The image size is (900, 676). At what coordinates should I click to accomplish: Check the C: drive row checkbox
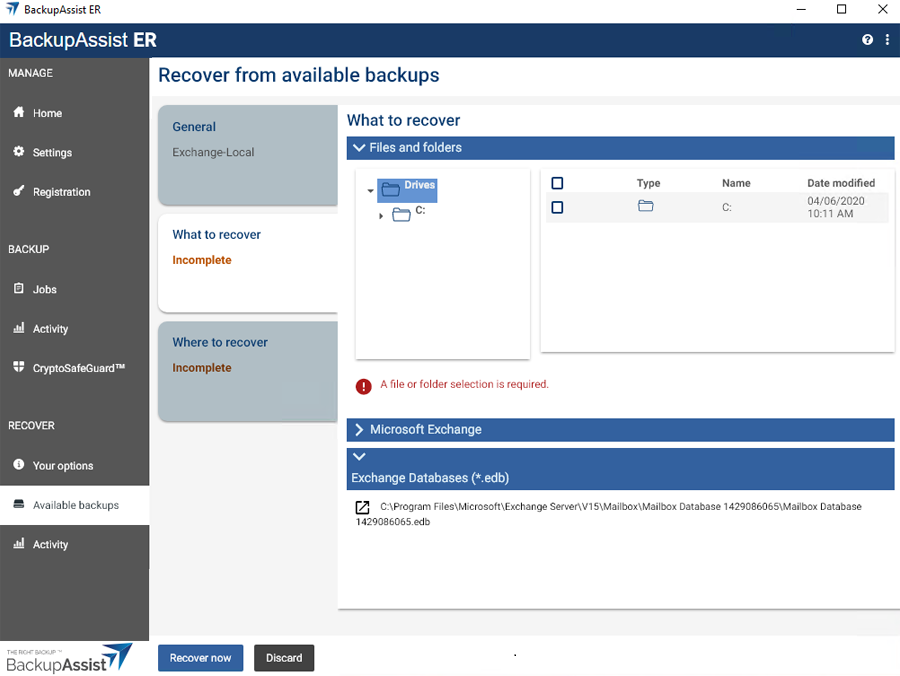tap(557, 207)
